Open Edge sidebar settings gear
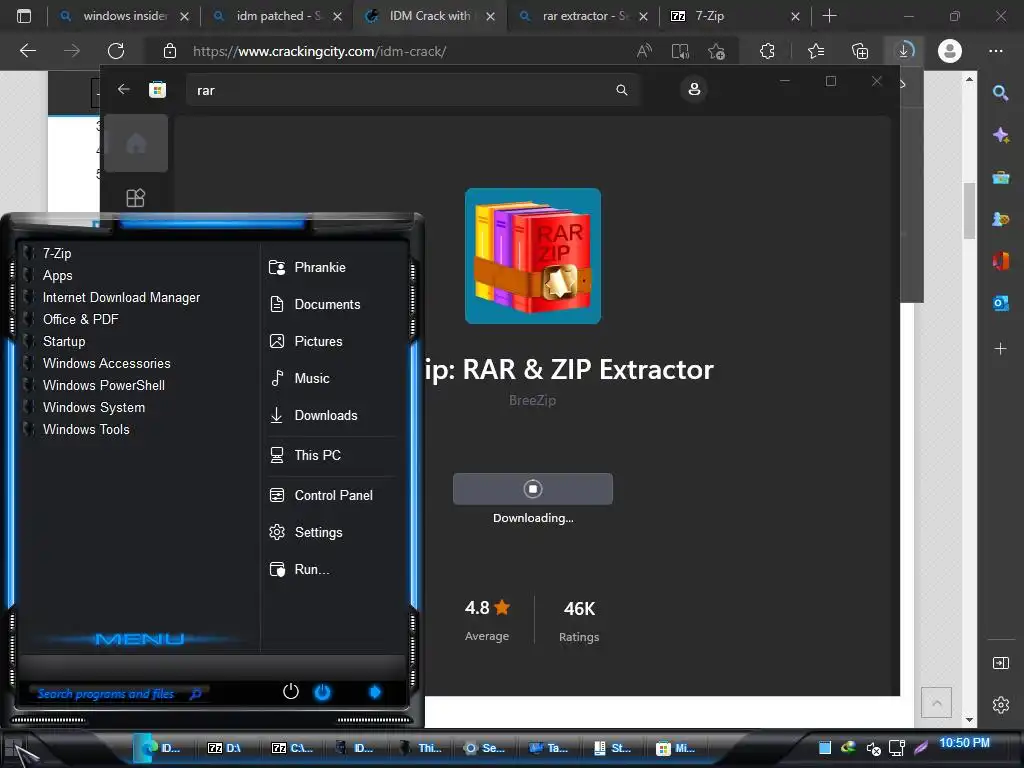Viewport: 1024px width, 768px height. pyautogui.click(x=1000, y=705)
